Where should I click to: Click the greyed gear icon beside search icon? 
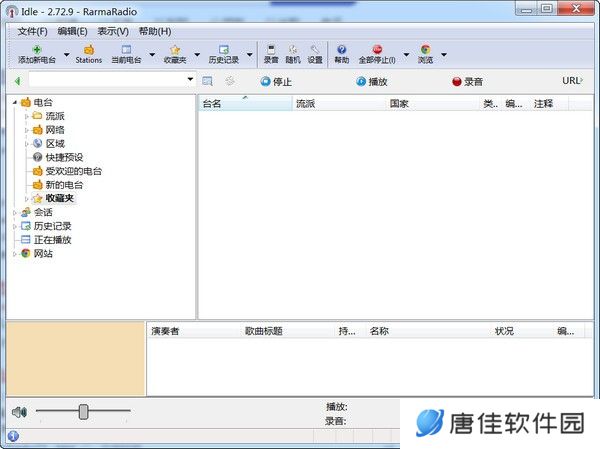230,81
